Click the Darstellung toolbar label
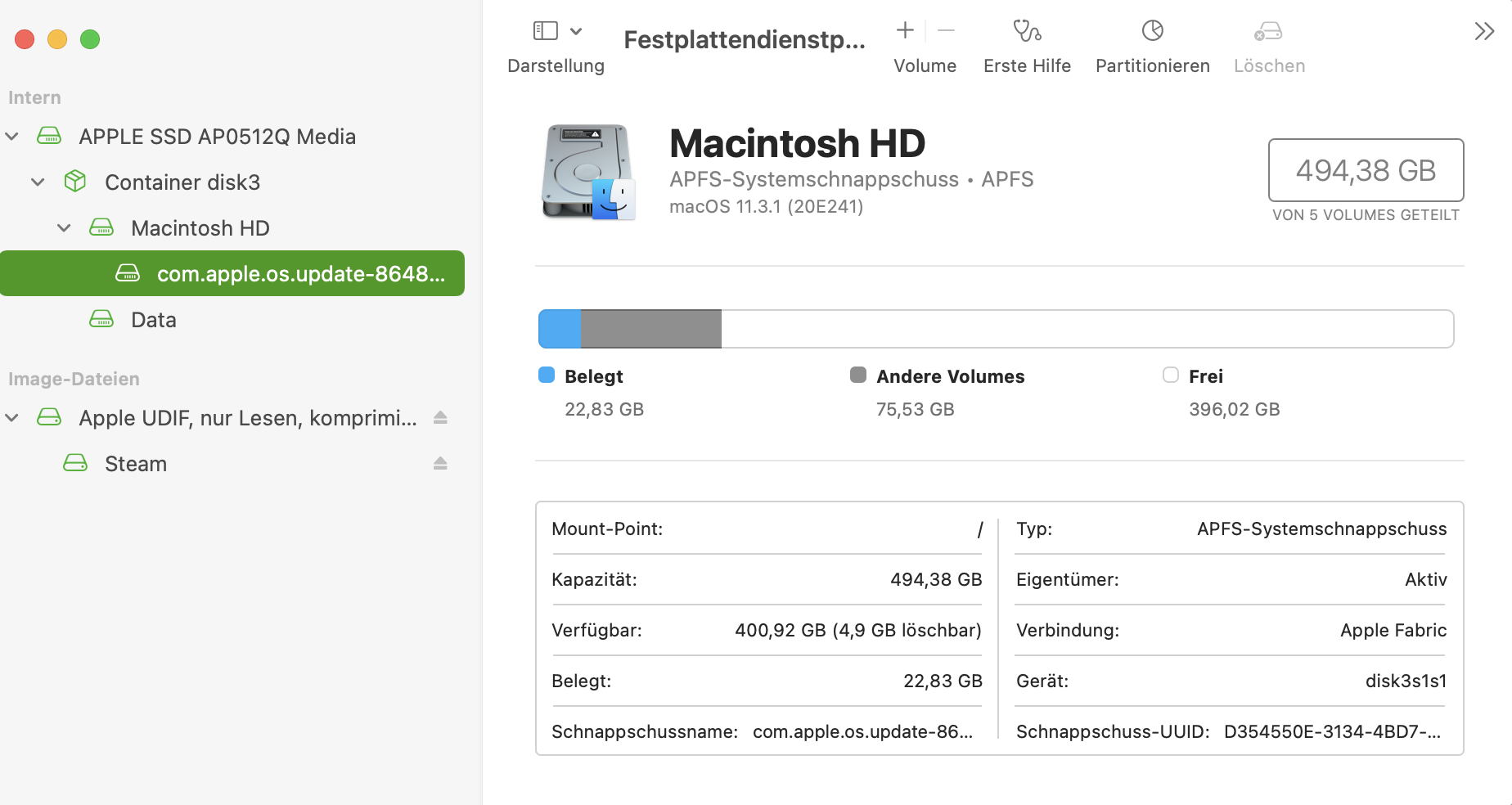The width and height of the screenshot is (1512, 805). (556, 66)
